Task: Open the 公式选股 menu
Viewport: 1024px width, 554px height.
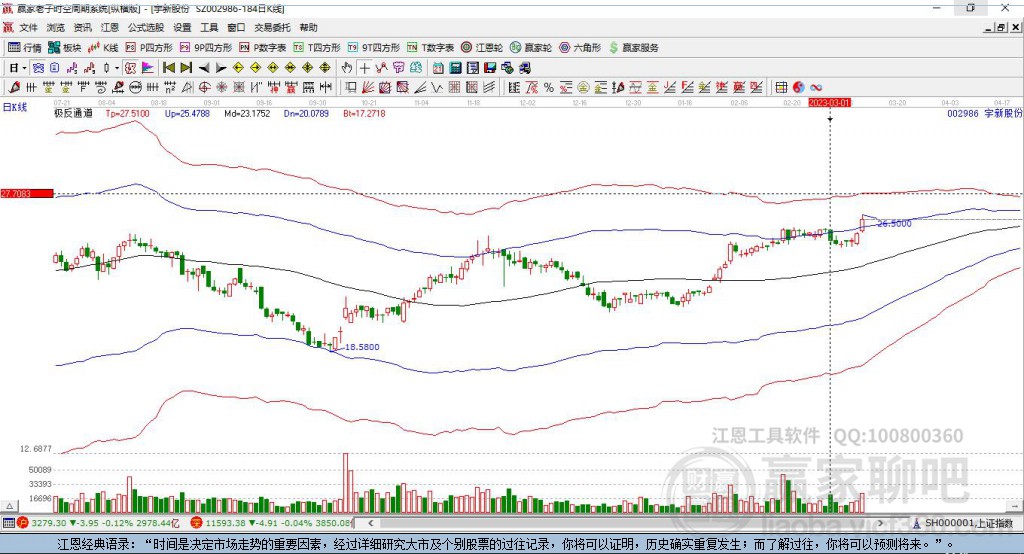Action: pyautogui.click(x=146, y=27)
